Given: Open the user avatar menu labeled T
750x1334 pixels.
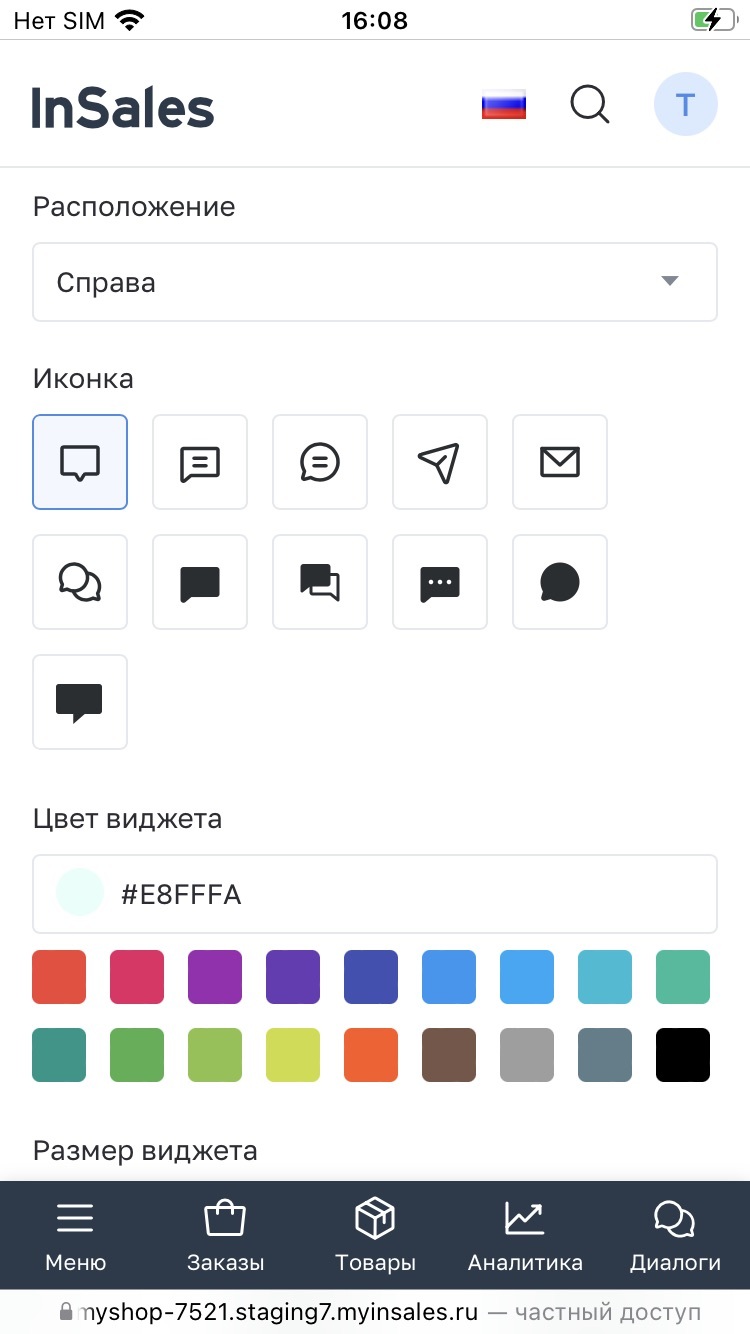Looking at the screenshot, I should point(685,104).
